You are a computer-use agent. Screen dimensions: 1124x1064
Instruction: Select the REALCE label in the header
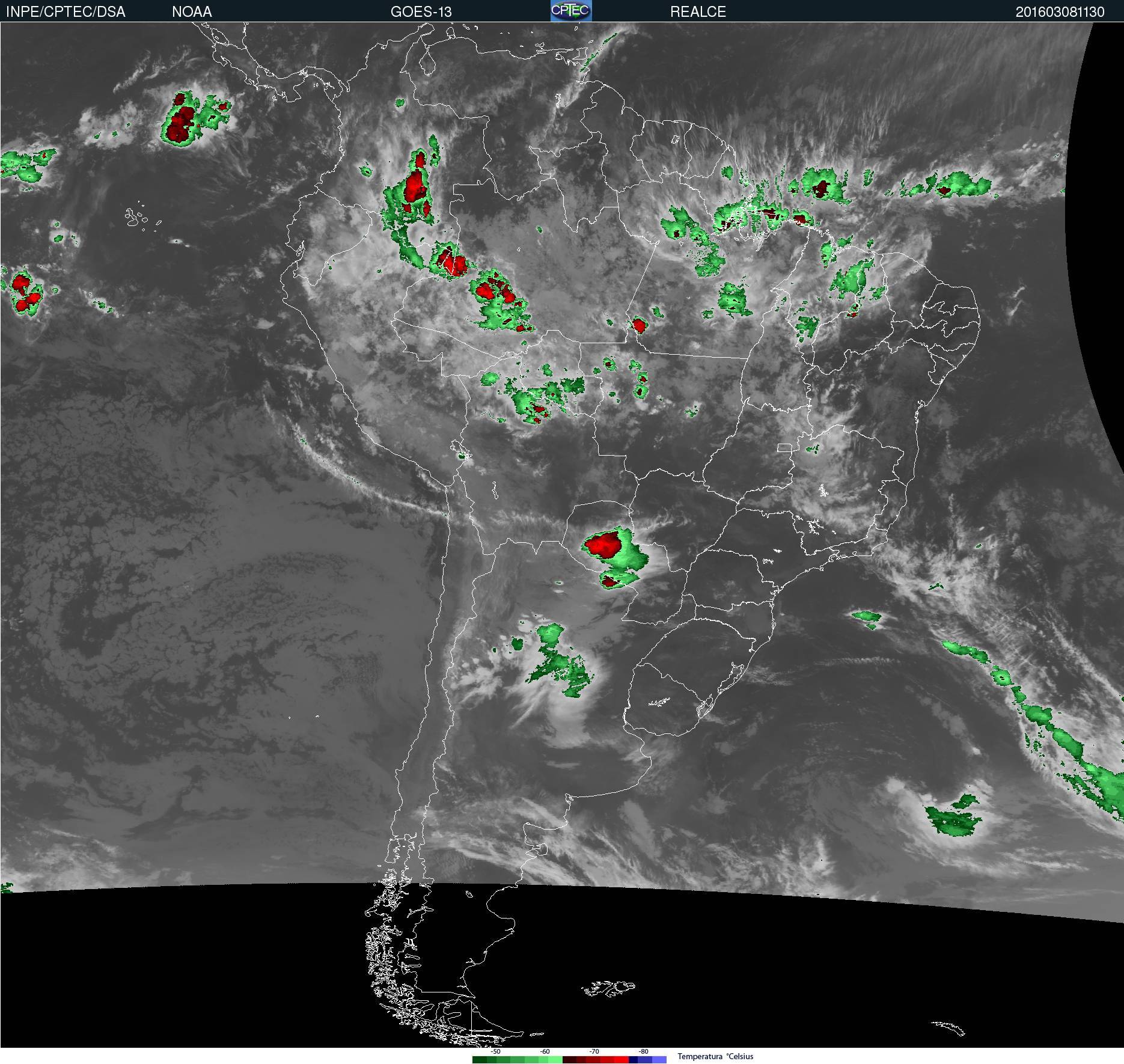click(698, 12)
